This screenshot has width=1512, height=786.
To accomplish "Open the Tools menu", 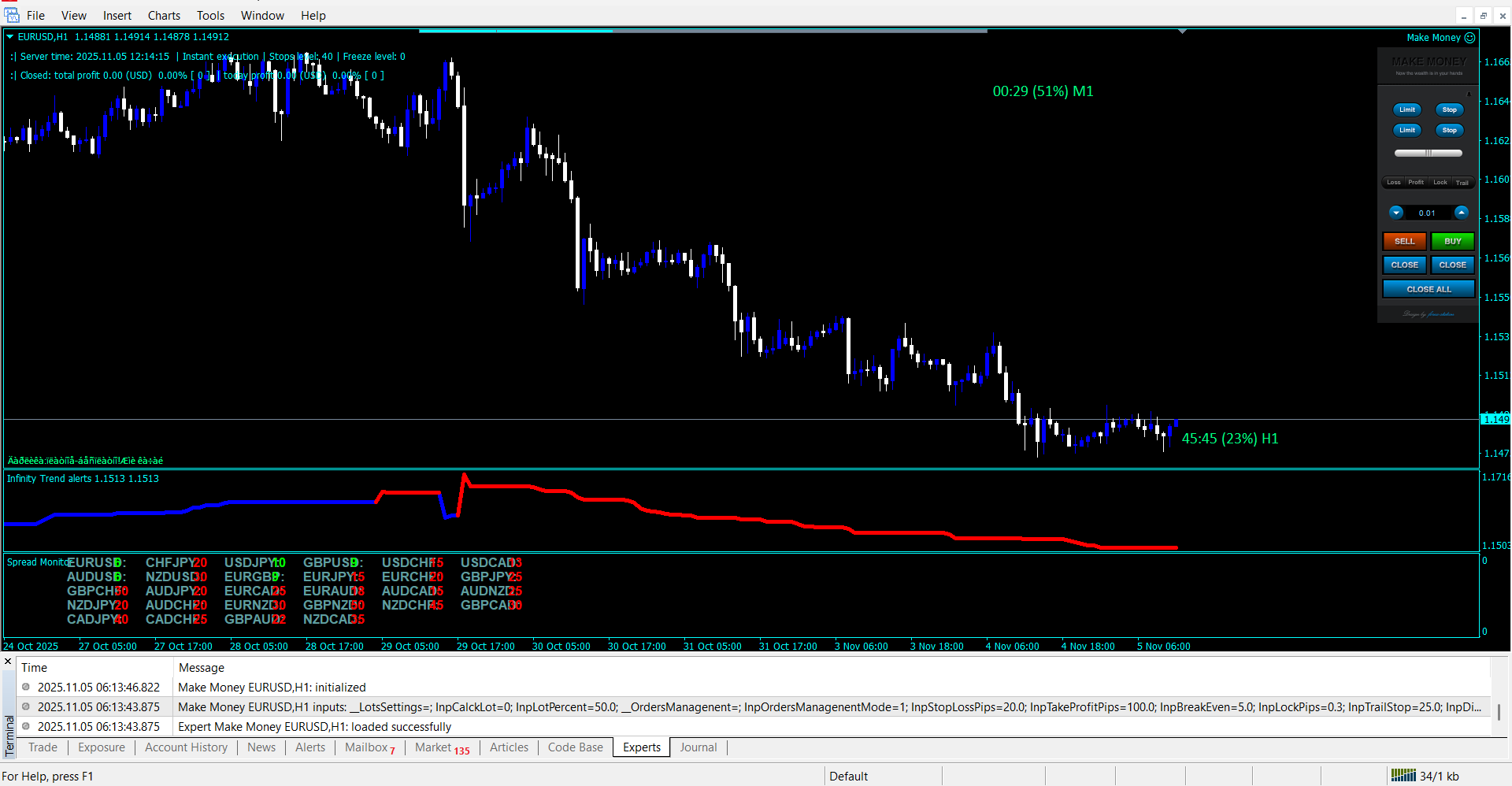I will point(210,16).
